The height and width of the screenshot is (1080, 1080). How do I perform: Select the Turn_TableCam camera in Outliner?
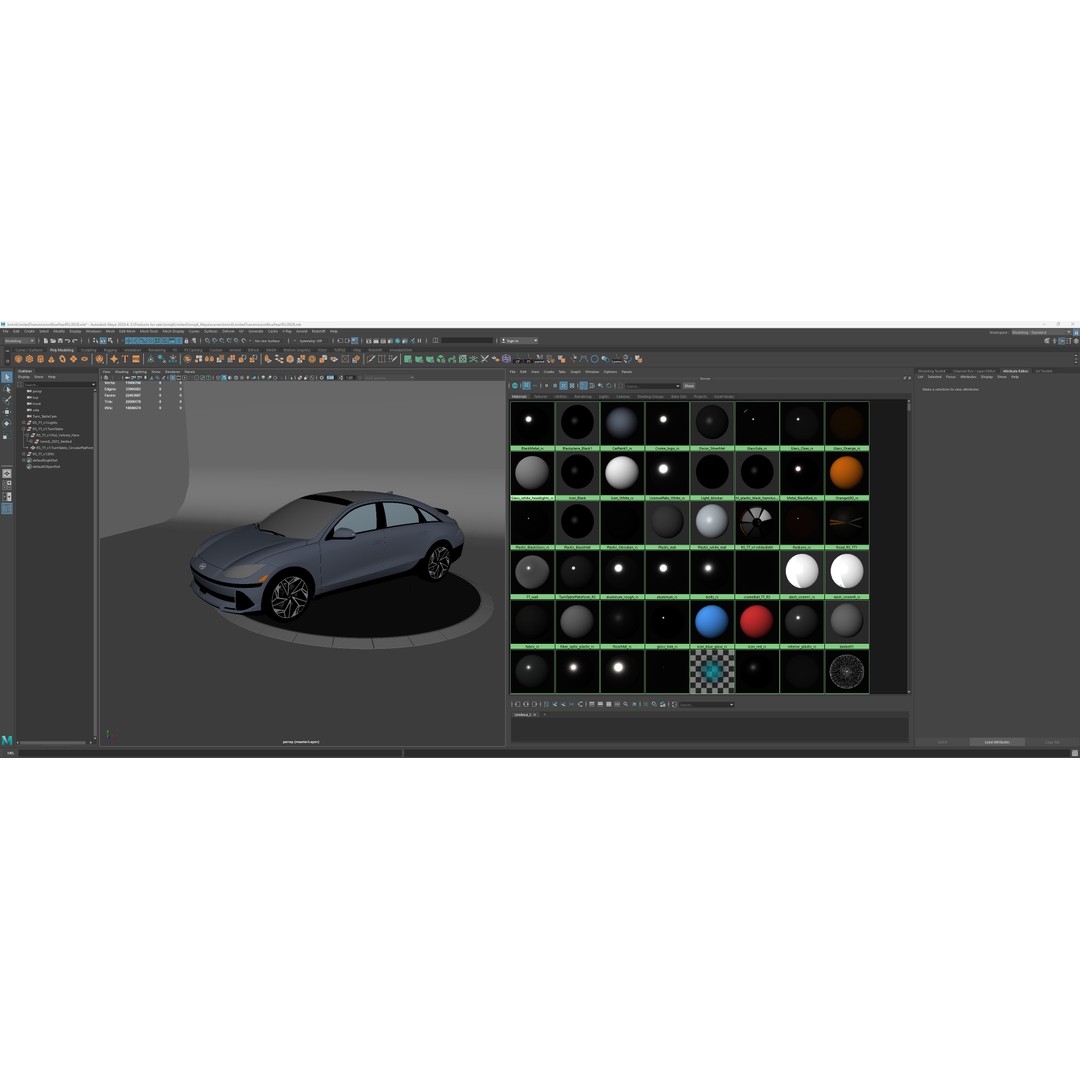pos(45,417)
